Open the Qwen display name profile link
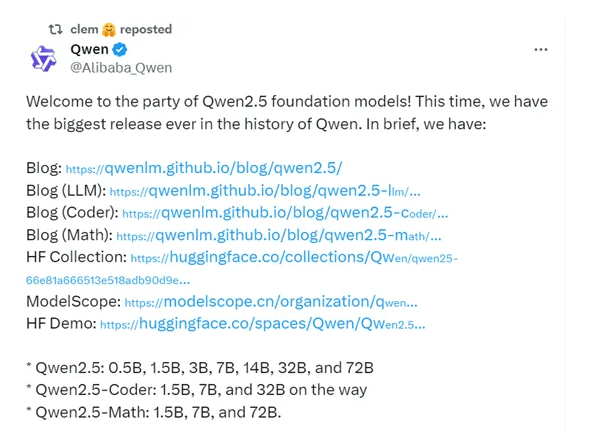Screen dimensions: 598x436 (x=89, y=49)
